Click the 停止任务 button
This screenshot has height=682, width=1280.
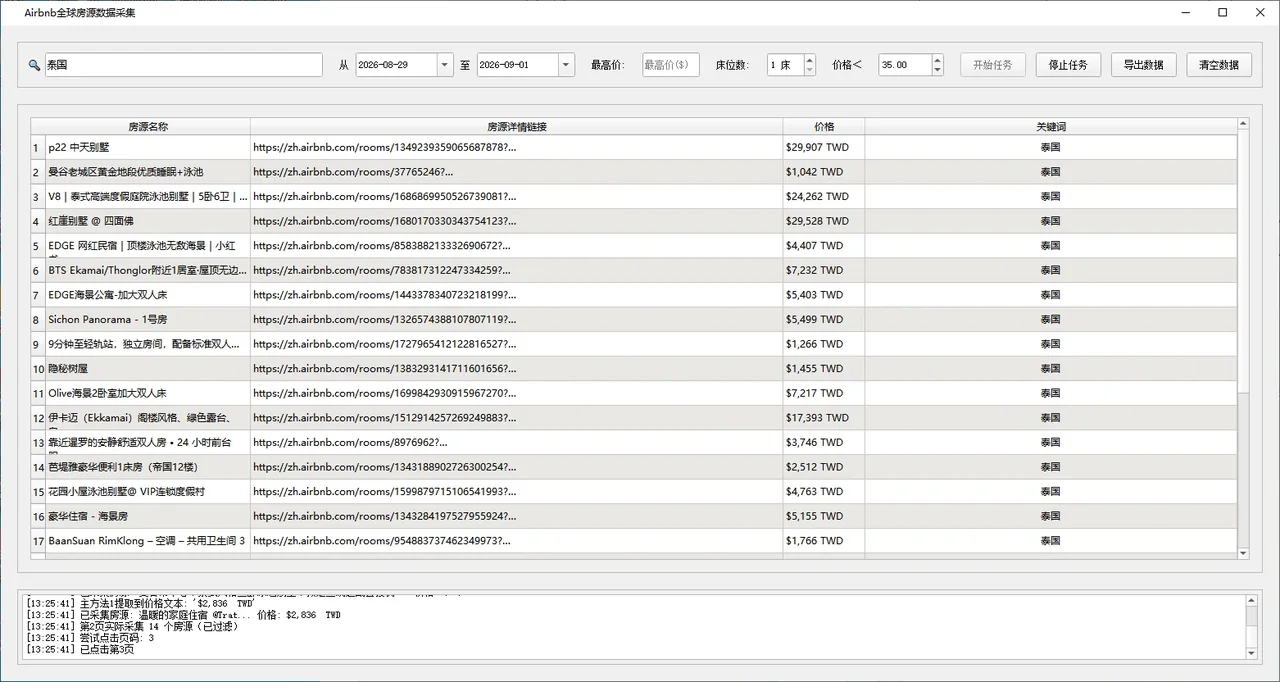click(x=1068, y=65)
